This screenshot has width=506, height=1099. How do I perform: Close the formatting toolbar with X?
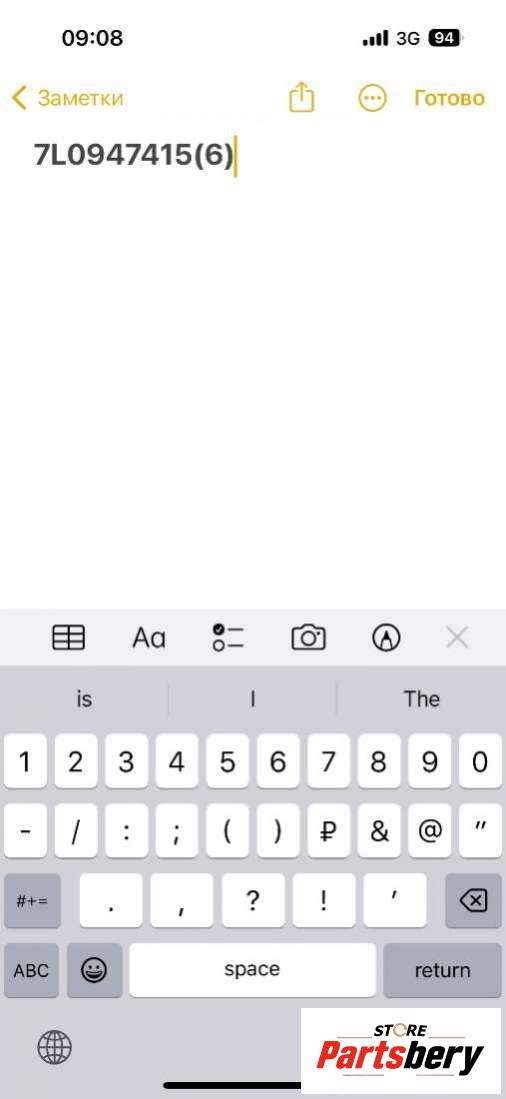click(x=457, y=638)
